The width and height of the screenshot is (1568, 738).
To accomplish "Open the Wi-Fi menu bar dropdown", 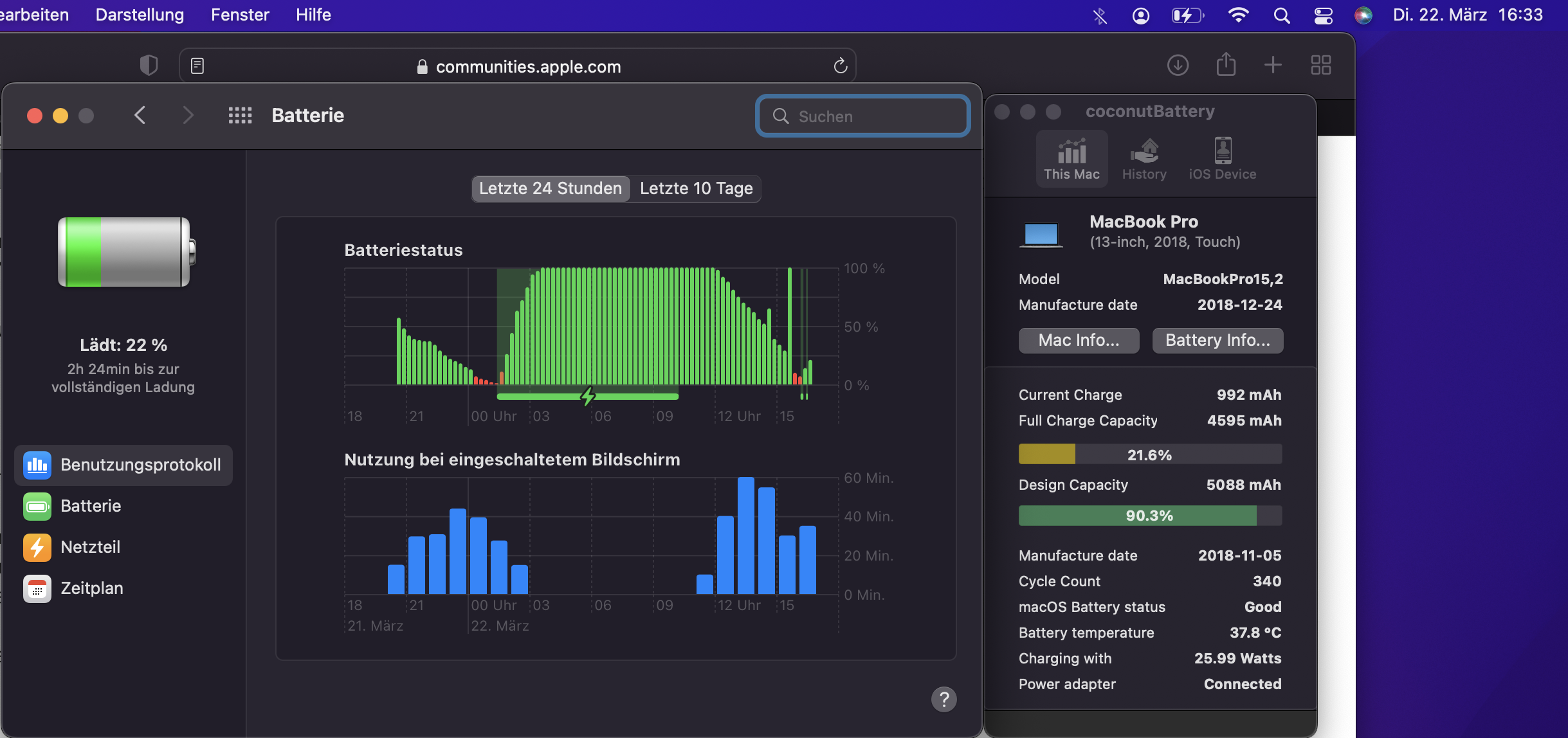I will pos(1238,15).
